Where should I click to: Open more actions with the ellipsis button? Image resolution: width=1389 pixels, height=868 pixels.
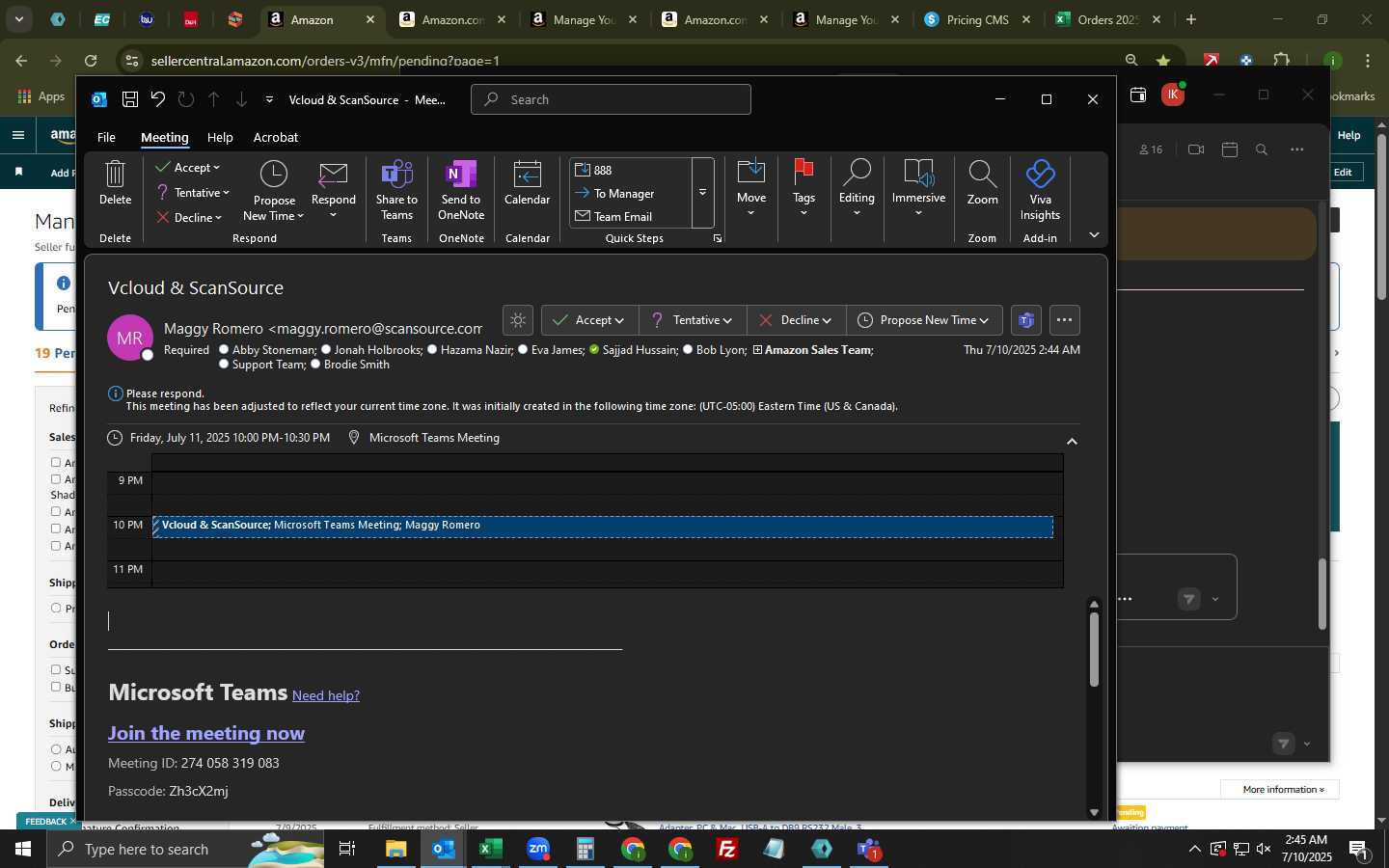tap(1064, 320)
